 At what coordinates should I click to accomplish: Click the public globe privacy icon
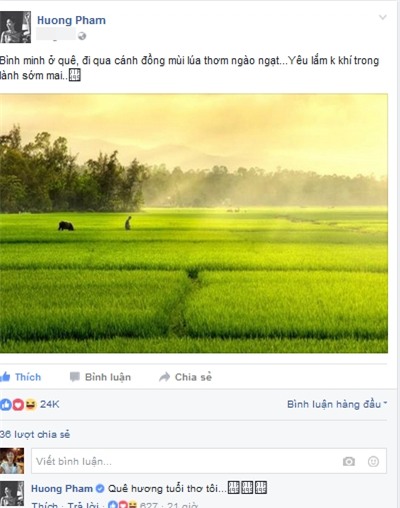tap(82, 36)
